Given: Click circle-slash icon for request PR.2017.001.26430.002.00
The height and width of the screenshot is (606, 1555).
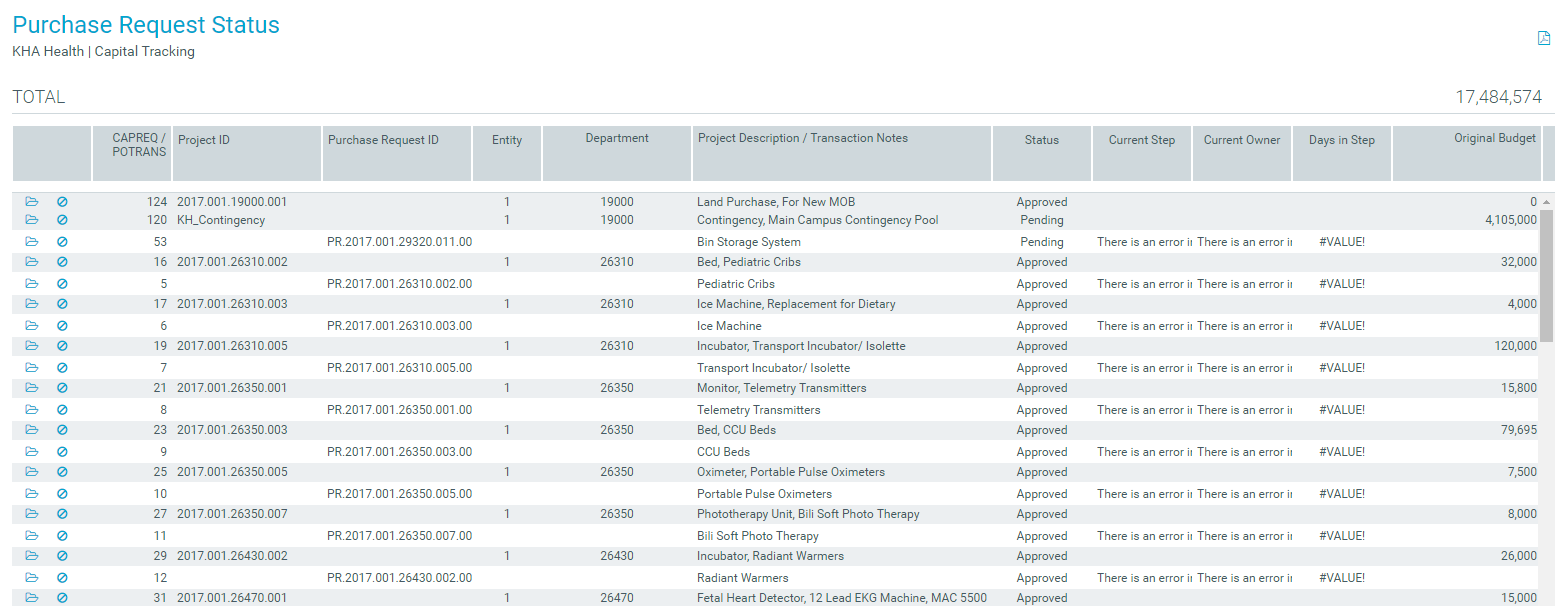Looking at the screenshot, I should (x=62, y=578).
